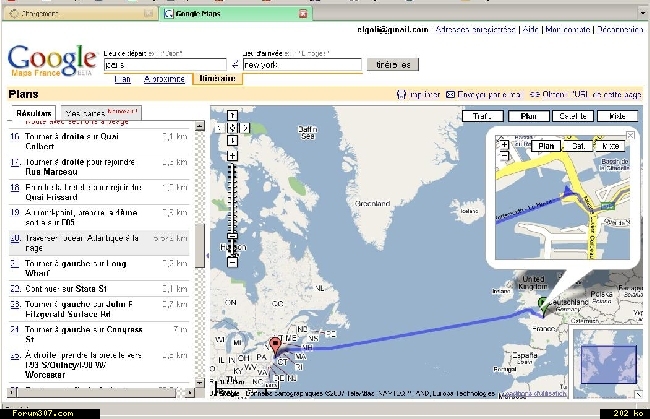This screenshot has width=650, height=419.
Task: Click the Itinéraires search button
Action: pyautogui.click(x=393, y=65)
